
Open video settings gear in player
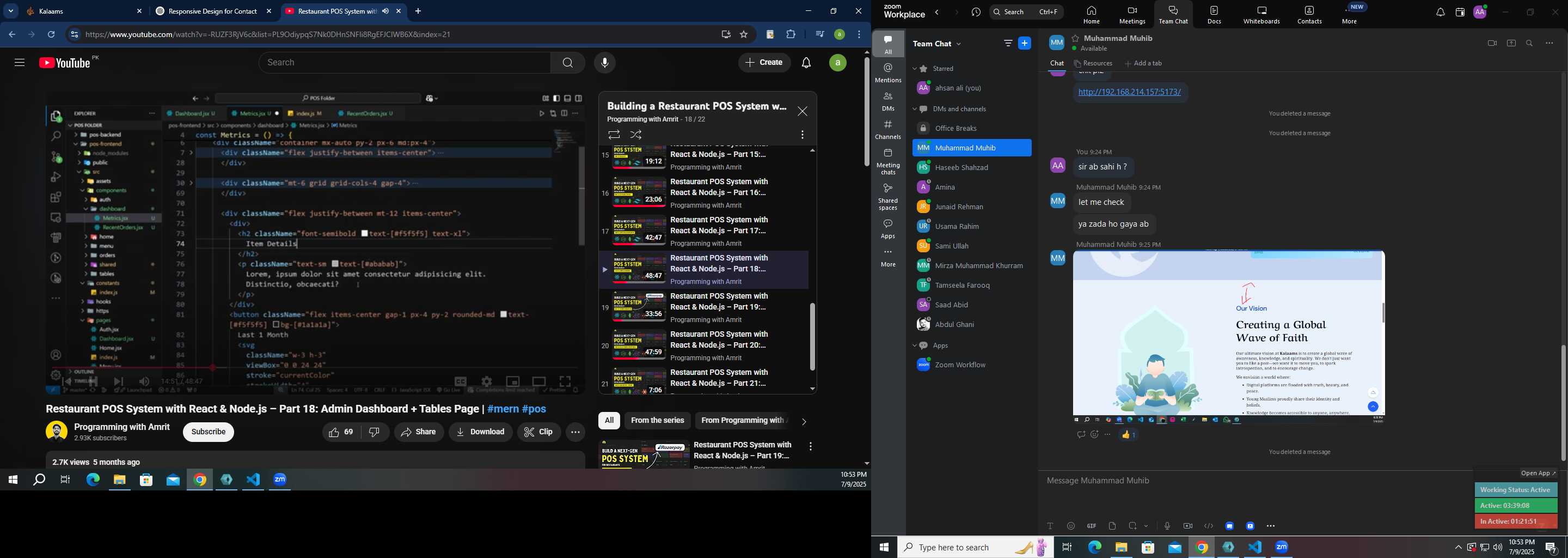click(486, 382)
